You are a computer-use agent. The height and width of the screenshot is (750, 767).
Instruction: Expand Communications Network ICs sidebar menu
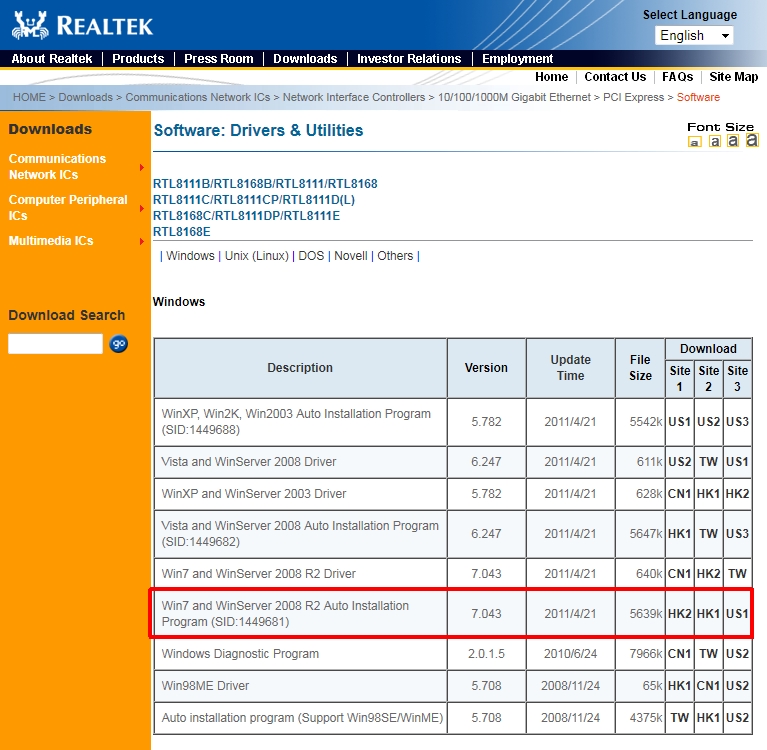click(142, 167)
